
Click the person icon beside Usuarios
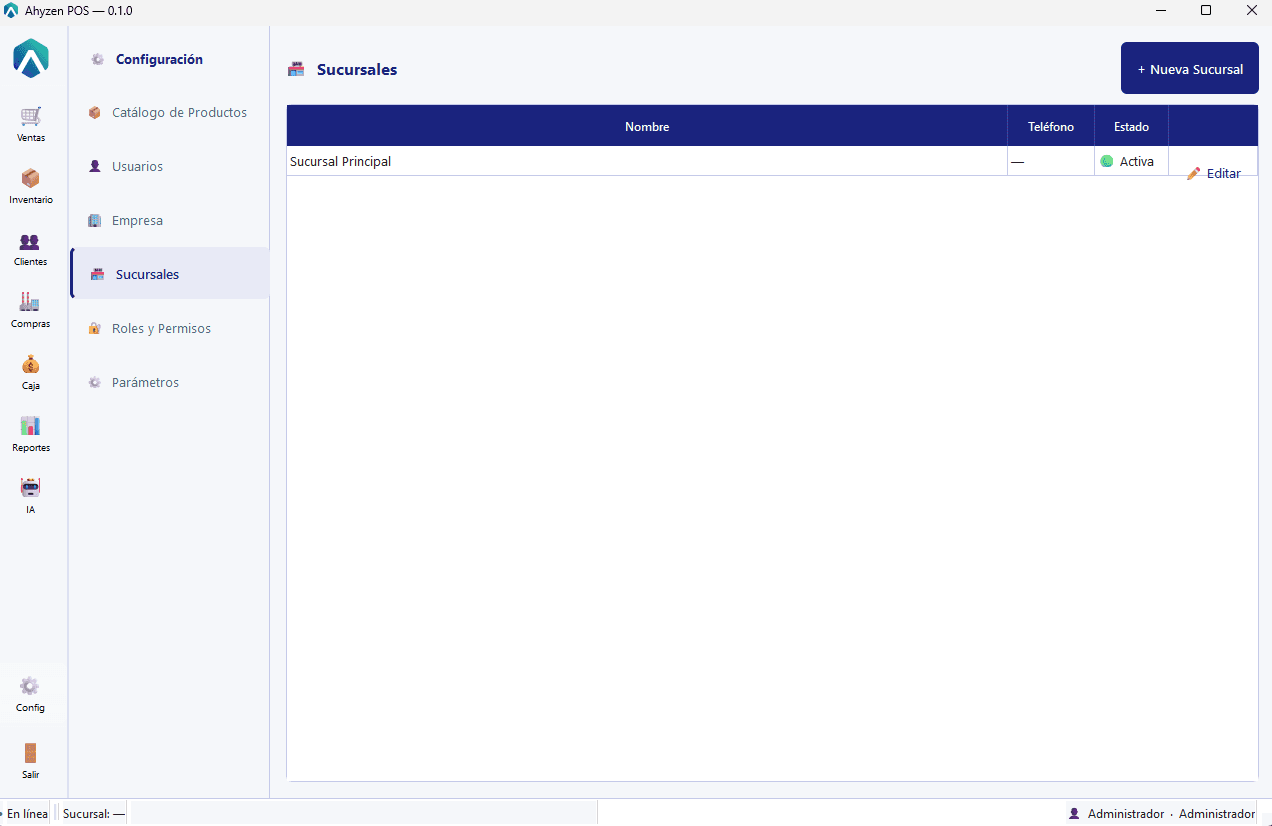tap(95, 167)
